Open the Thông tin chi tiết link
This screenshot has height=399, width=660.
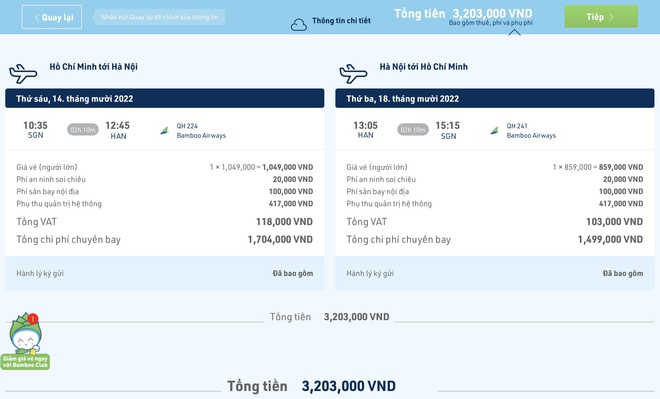point(341,21)
